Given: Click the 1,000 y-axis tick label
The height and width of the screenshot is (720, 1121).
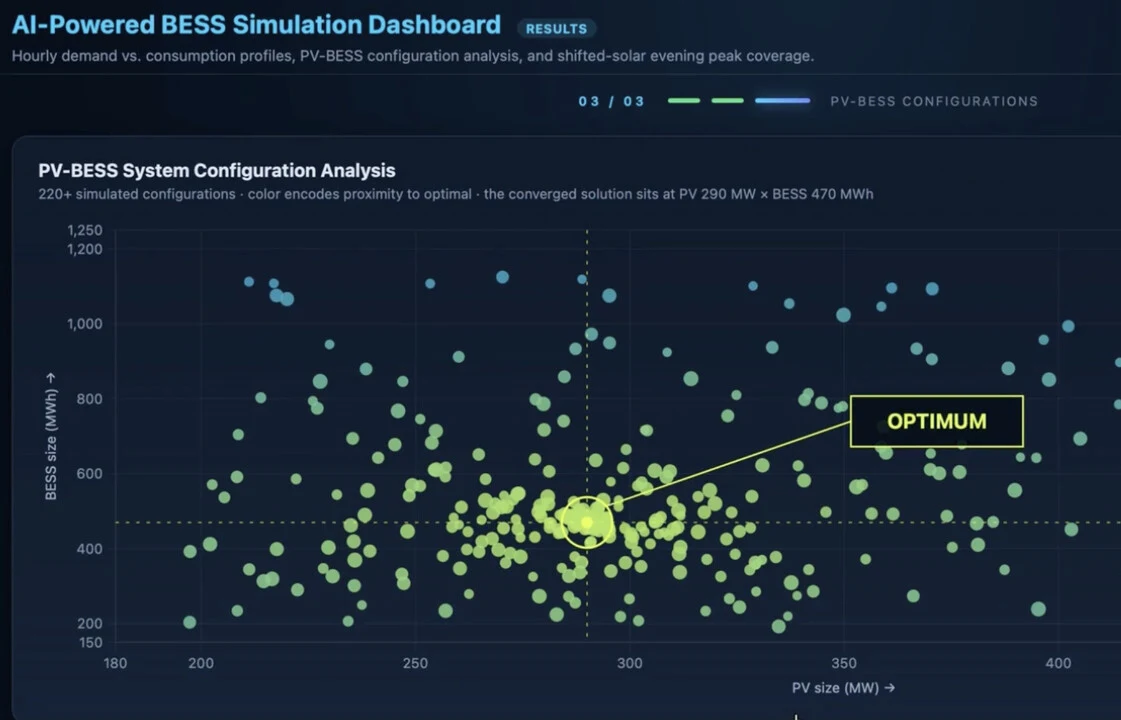Looking at the screenshot, I should coord(84,324).
